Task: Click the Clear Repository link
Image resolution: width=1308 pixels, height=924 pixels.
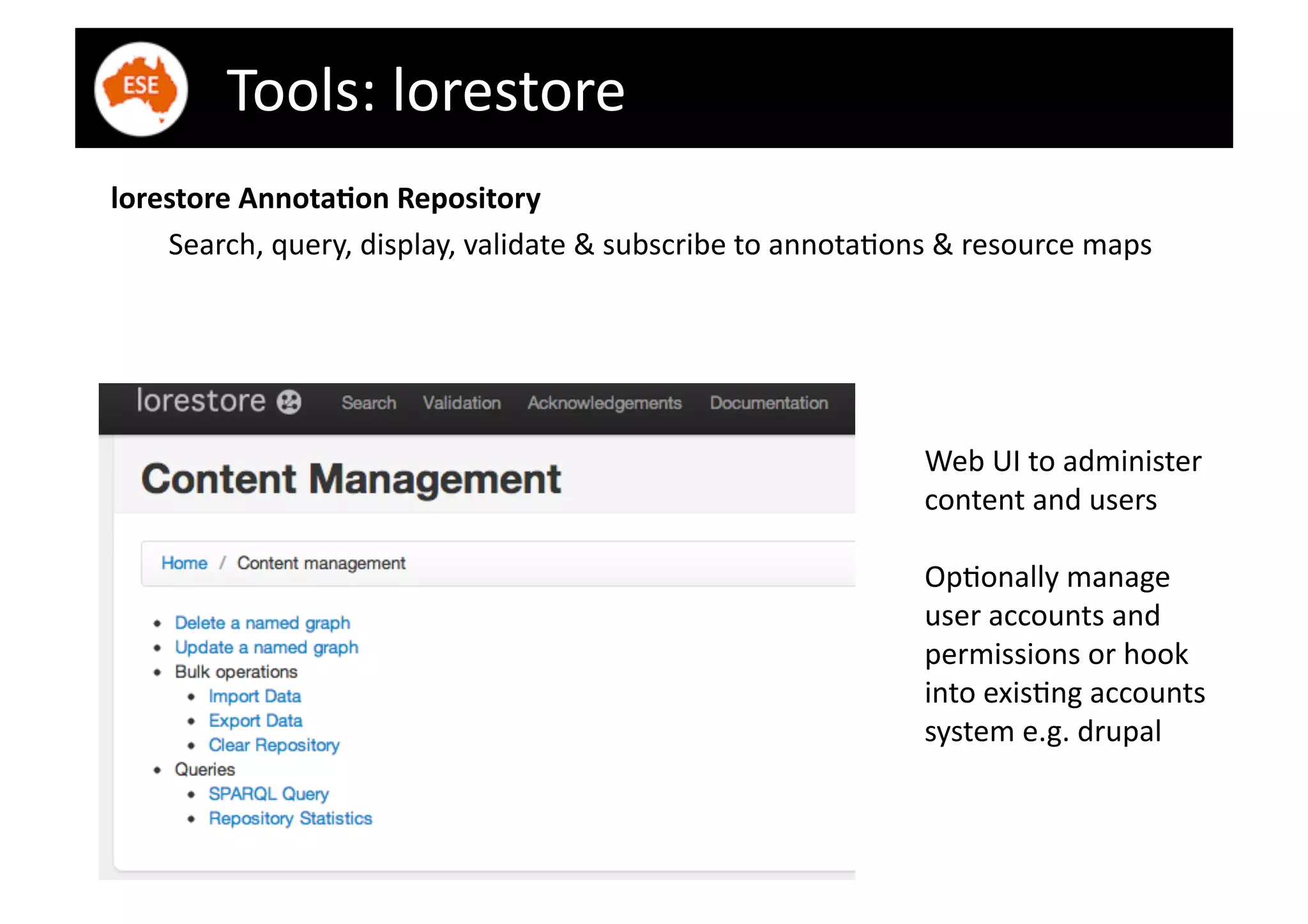Action: (274, 745)
